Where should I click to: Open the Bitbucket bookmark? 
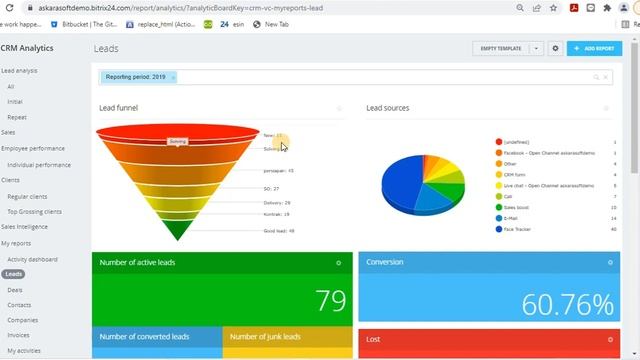click(x=84, y=24)
